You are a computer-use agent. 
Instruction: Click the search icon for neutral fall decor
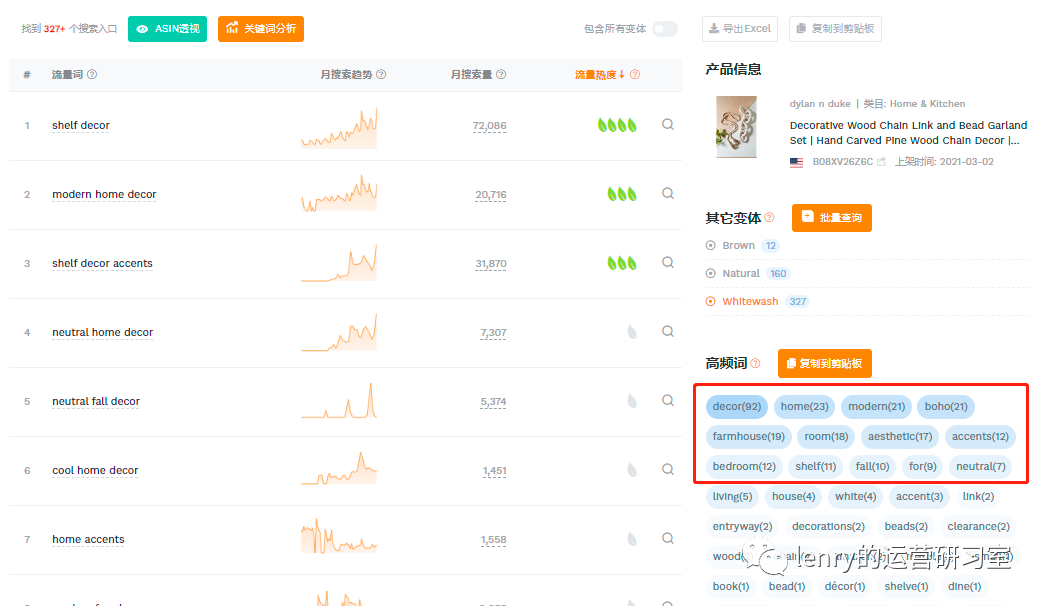click(668, 401)
